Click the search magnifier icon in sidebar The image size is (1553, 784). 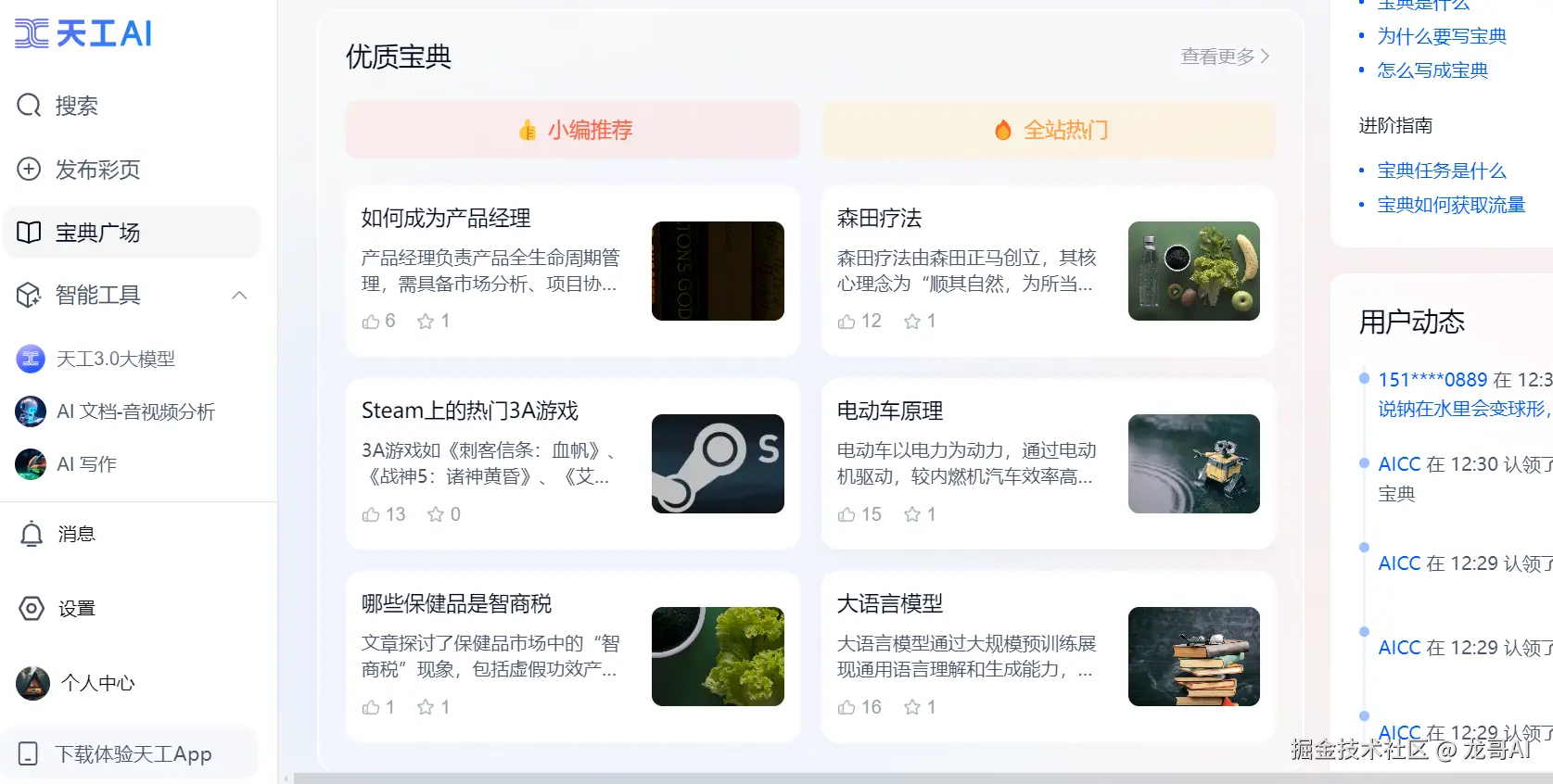pyautogui.click(x=29, y=106)
